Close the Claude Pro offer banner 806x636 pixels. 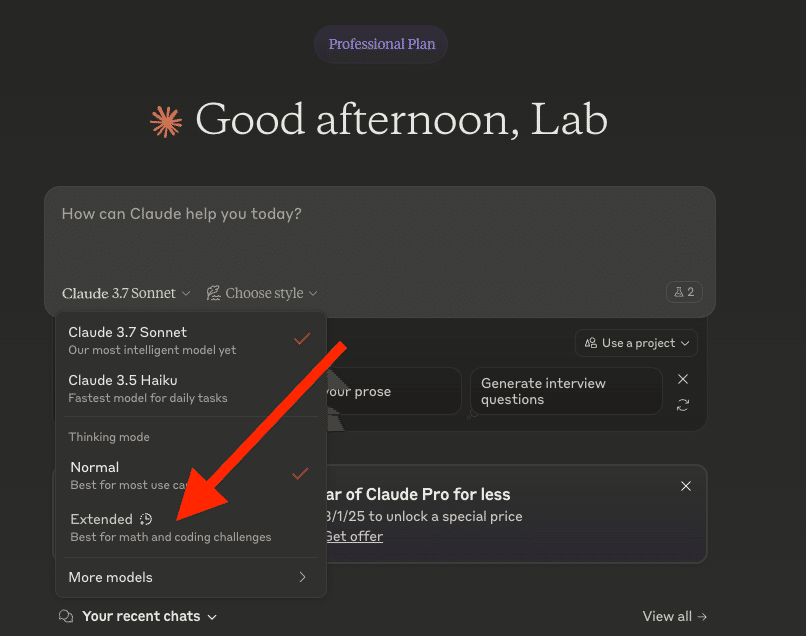click(686, 486)
